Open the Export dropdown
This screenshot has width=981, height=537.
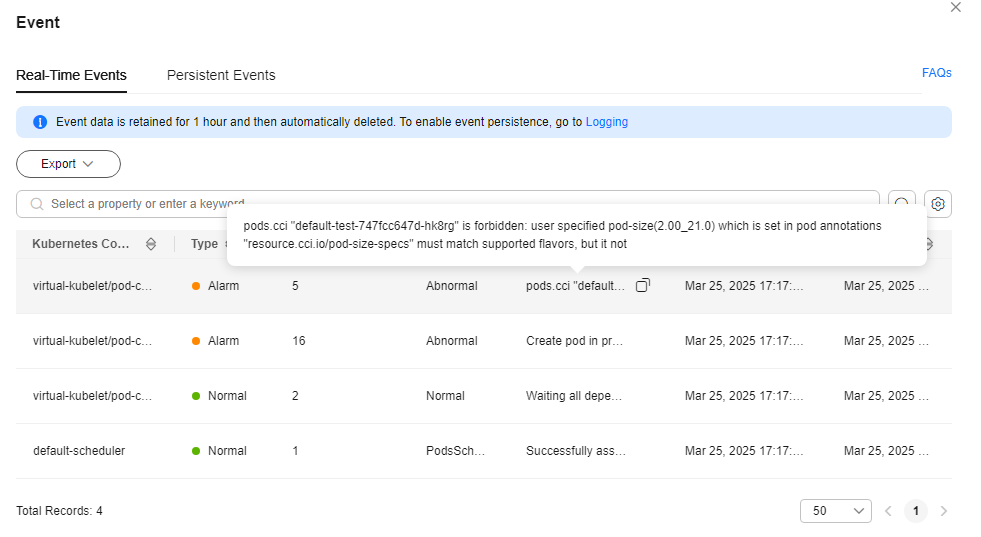click(68, 164)
